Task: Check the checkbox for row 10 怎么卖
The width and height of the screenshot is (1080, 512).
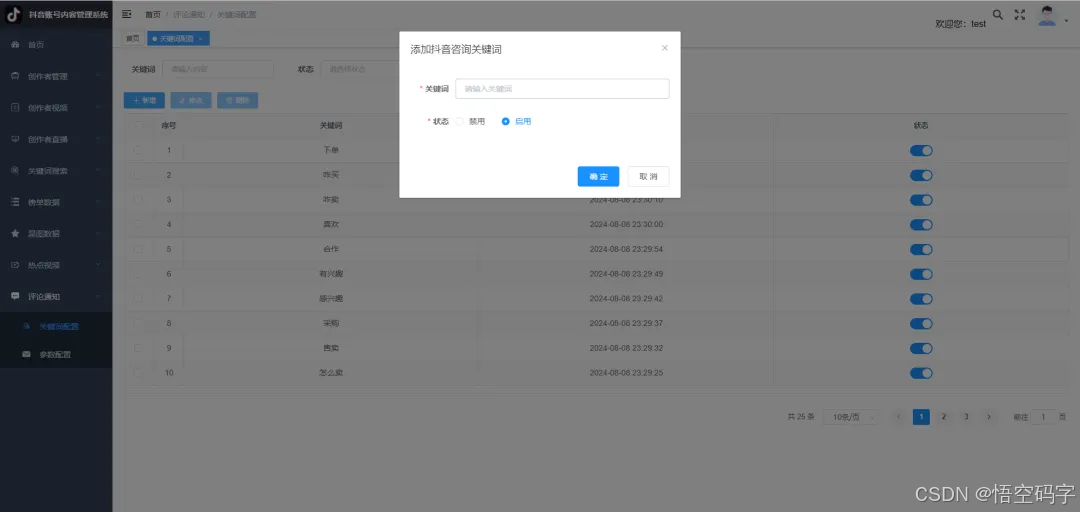Action: point(138,373)
